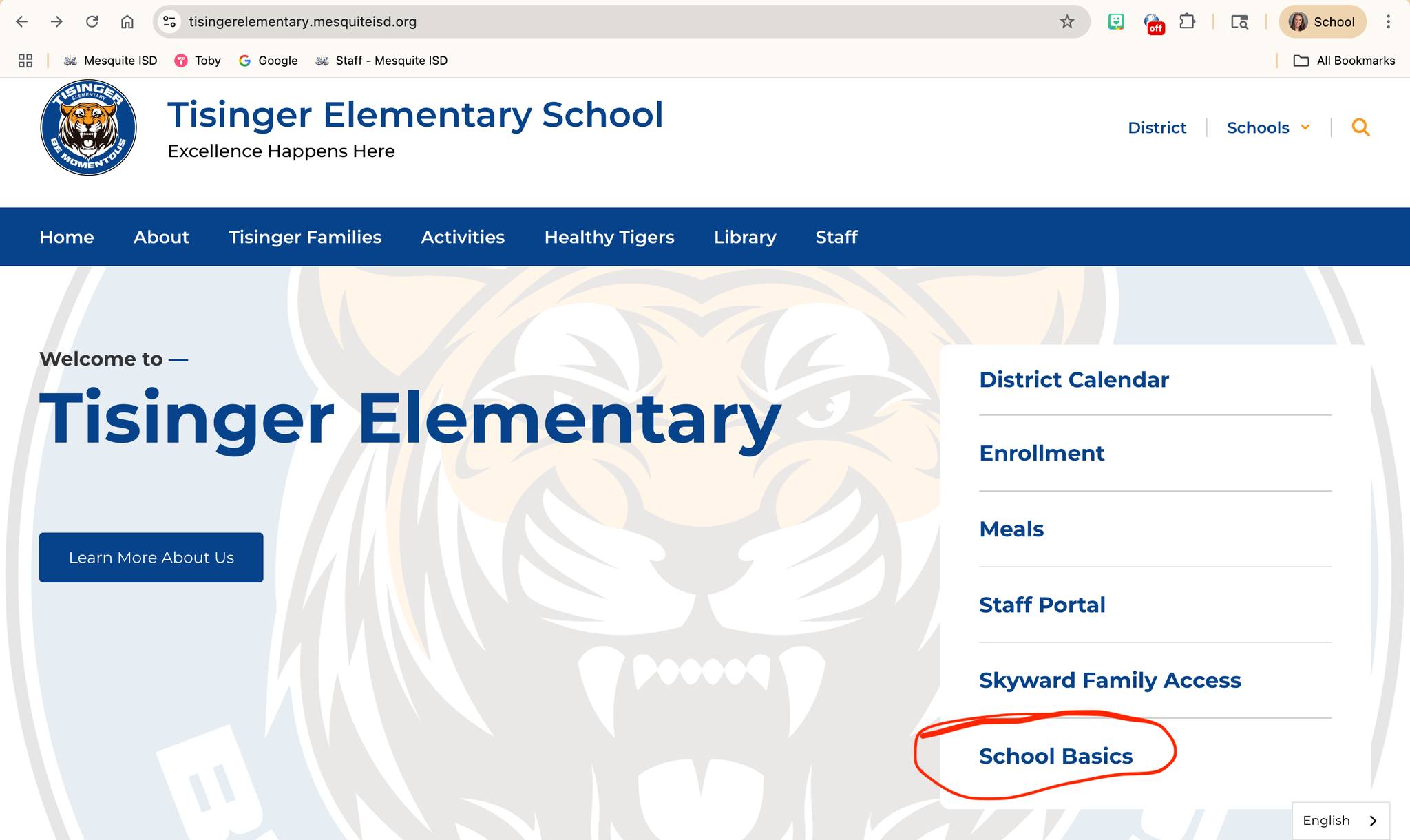Open the Meals quick link
1410x840 pixels.
(1011, 529)
